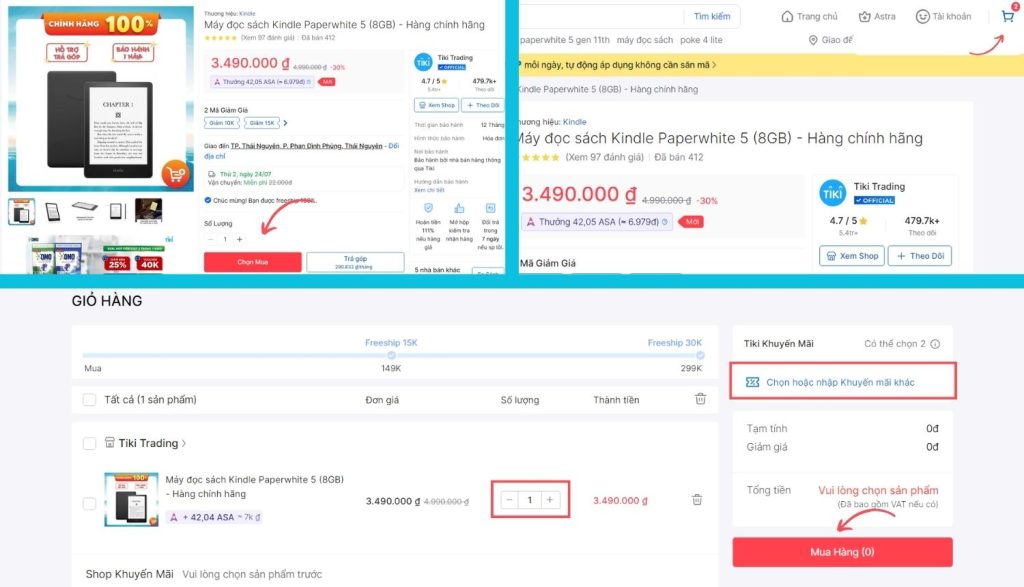
Task: Click the Trang chủ home icon
Action: pyautogui.click(x=787, y=16)
